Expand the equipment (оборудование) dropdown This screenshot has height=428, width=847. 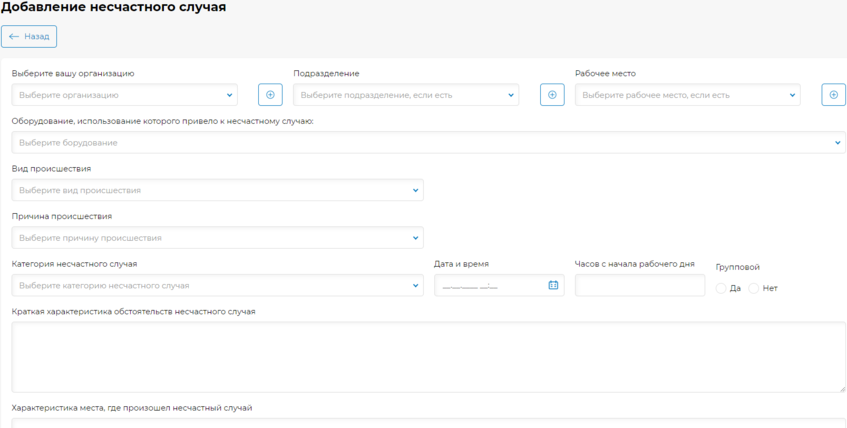pos(428,143)
